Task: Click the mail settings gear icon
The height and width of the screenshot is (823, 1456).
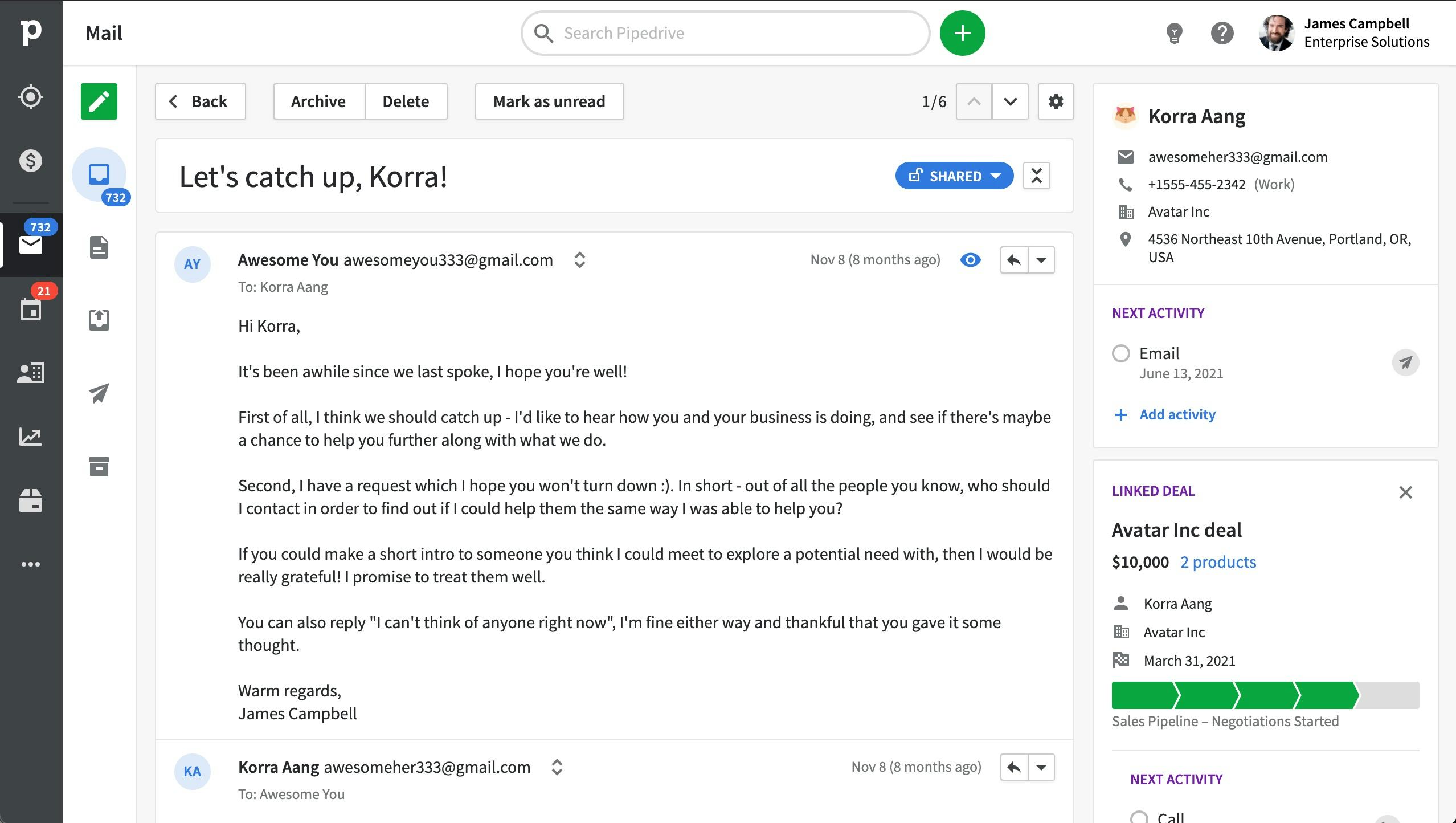Action: [1056, 101]
